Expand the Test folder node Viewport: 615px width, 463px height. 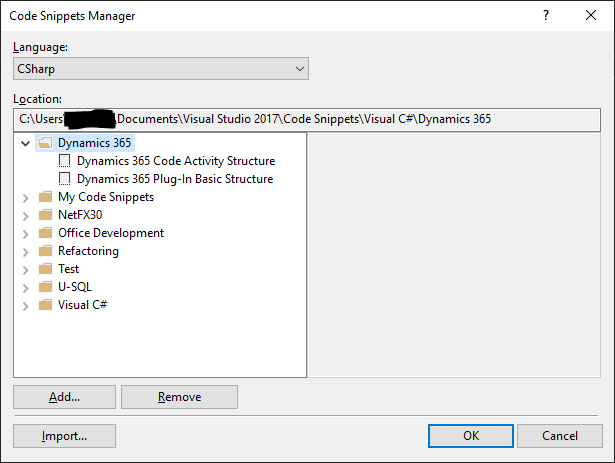coord(26,269)
